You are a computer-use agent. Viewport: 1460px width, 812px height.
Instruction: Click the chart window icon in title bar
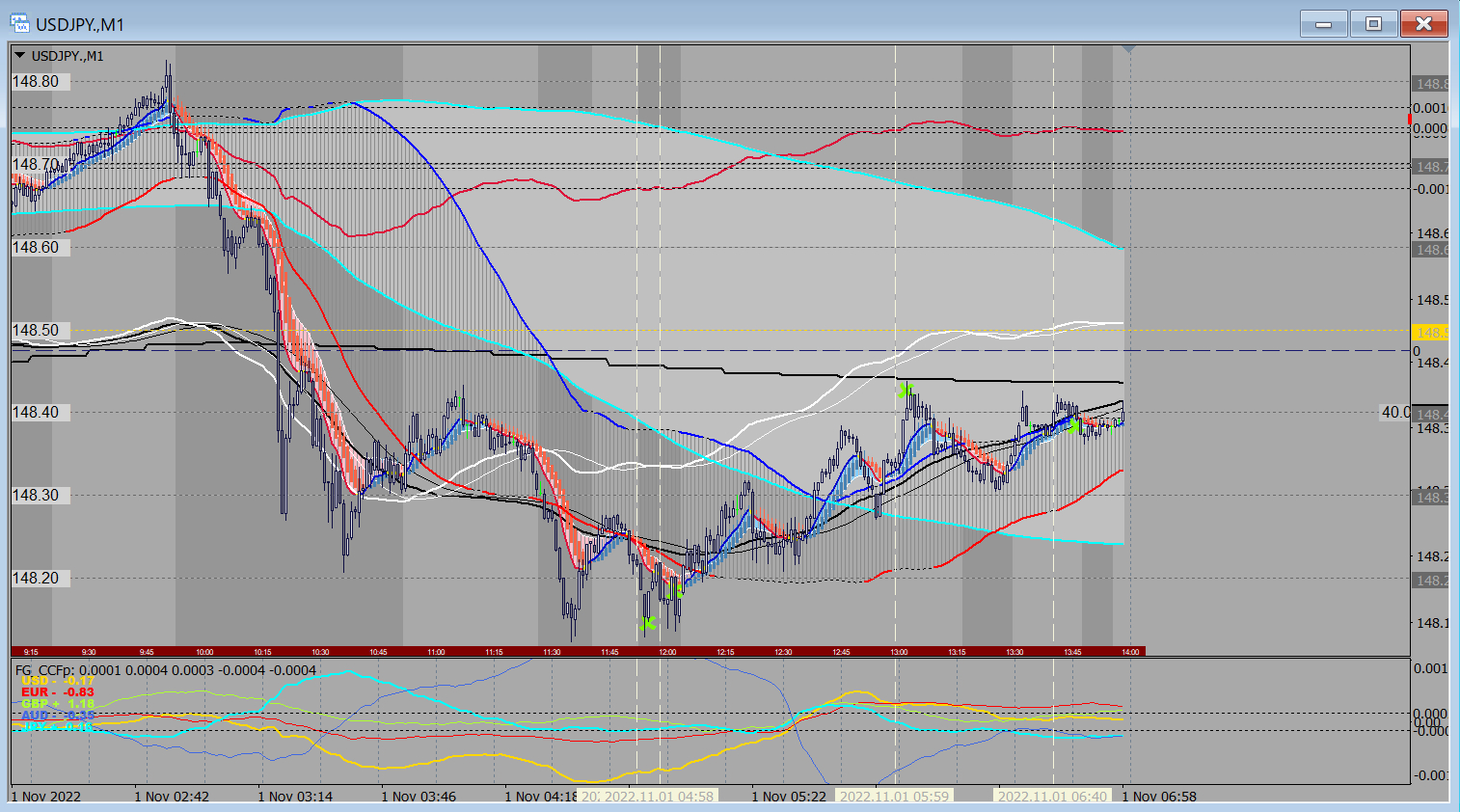tap(19, 23)
